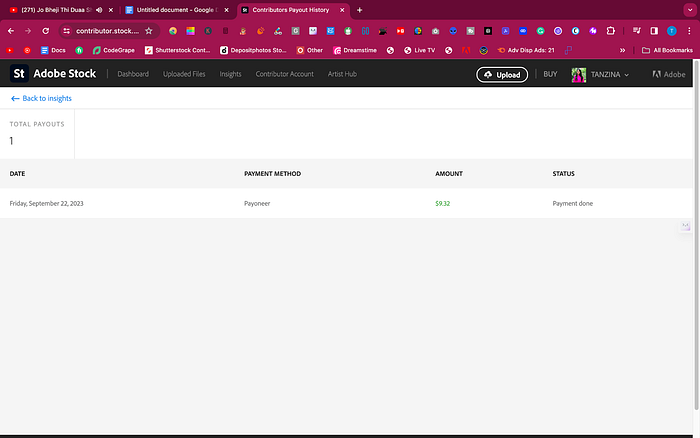Mute the YouTube tab speaker icon

coord(99,10)
